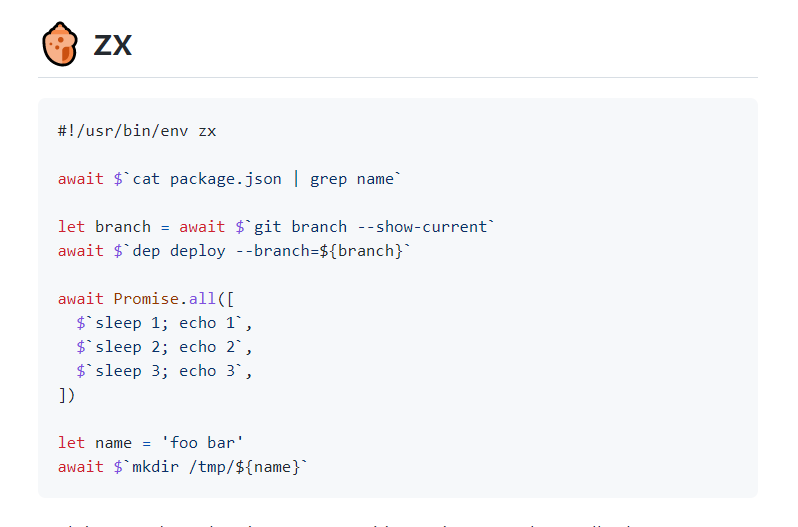Click the 'foo bar' string literal

[x=207, y=442]
